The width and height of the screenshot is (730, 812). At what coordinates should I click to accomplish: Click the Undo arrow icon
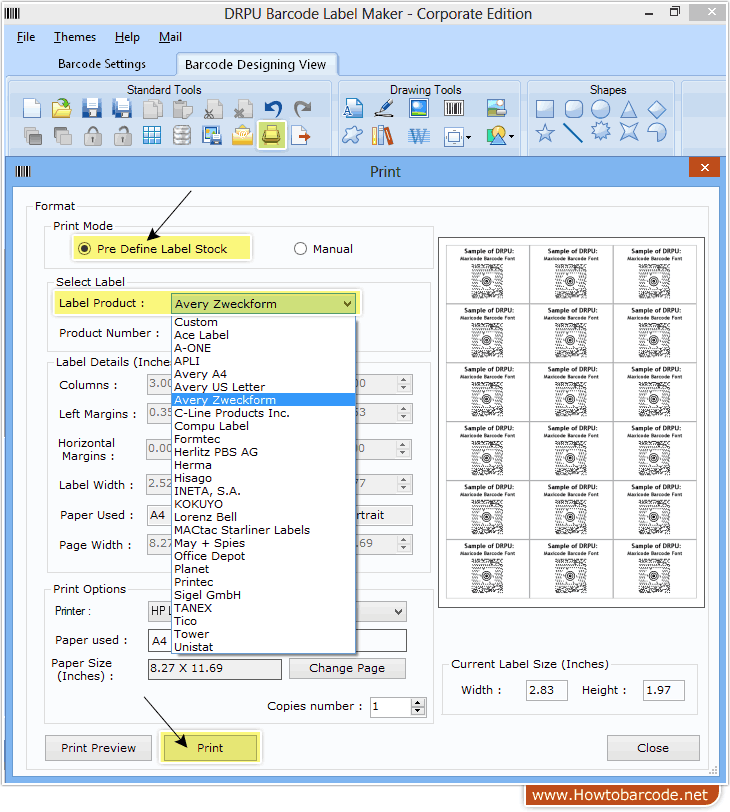click(273, 109)
